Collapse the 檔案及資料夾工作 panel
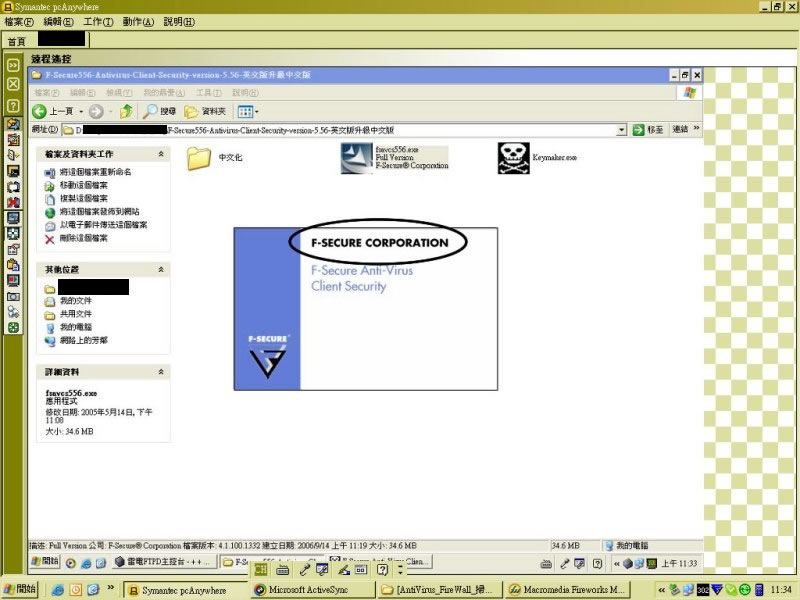The height and width of the screenshot is (600, 800). coord(161,154)
